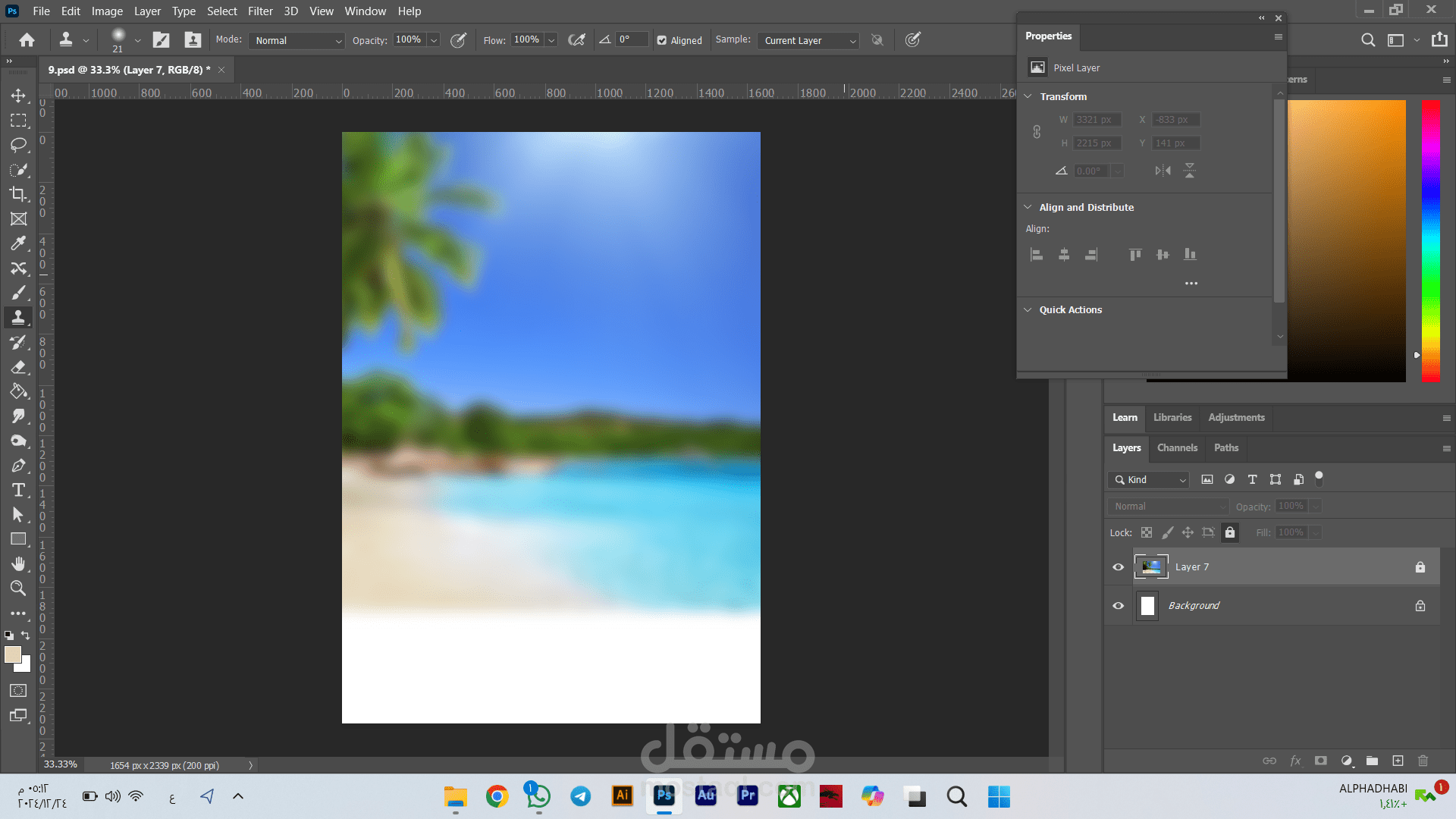The width and height of the screenshot is (1456, 819).
Task: Toggle lock transparent pixels
Action: 1147,532
